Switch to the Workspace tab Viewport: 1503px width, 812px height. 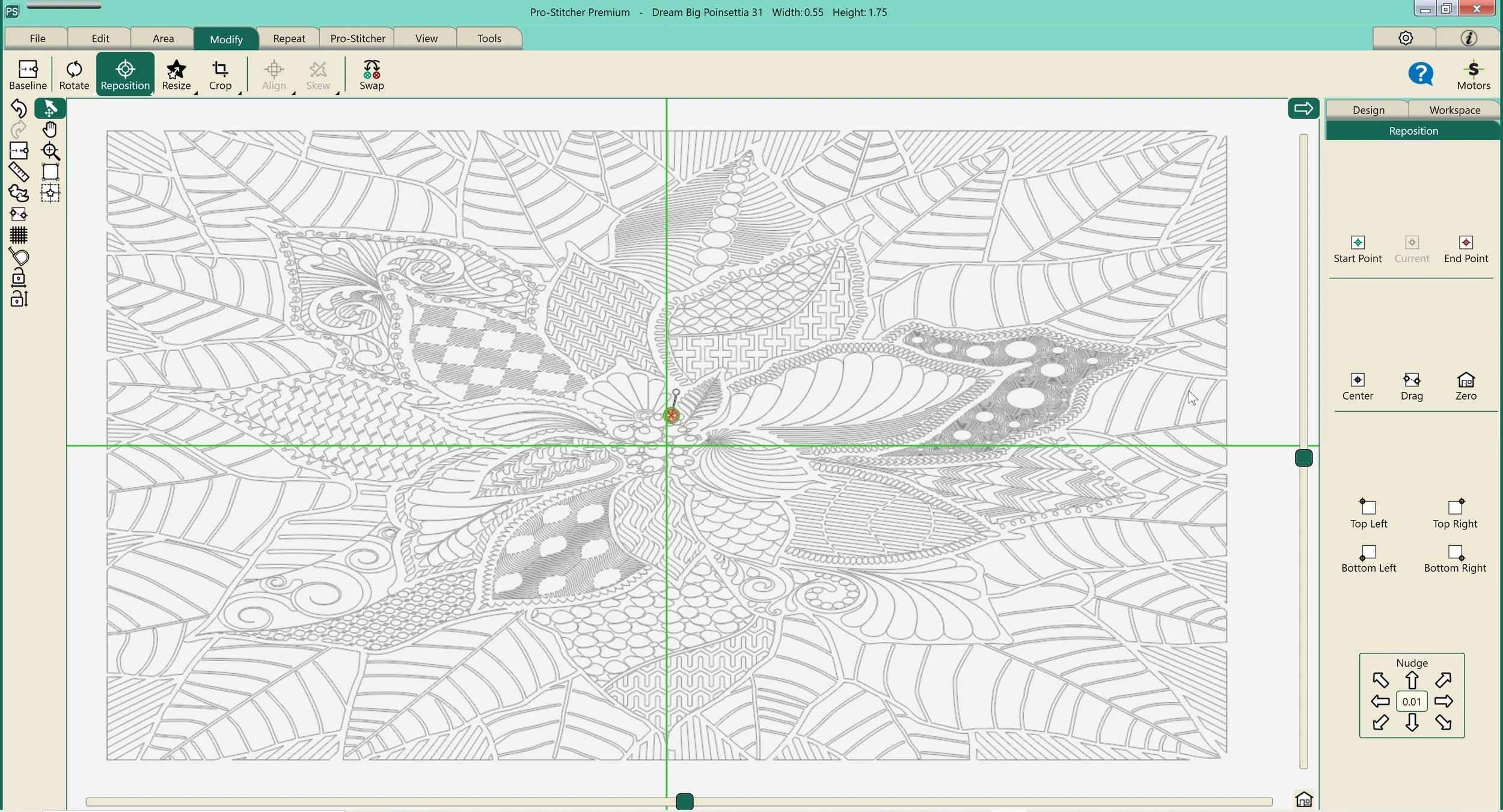coord(1454,110)
